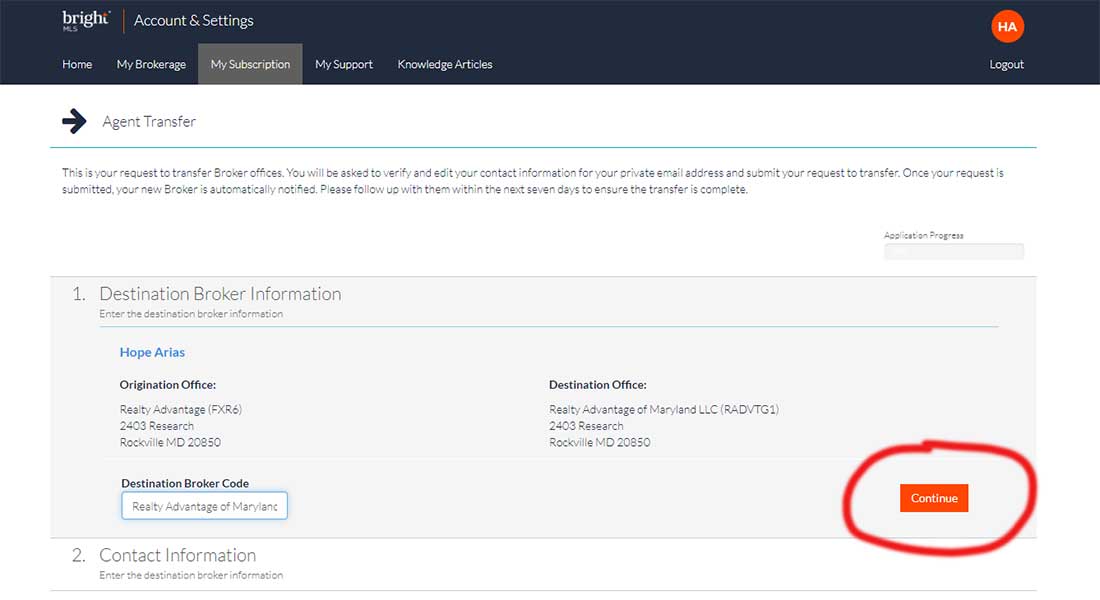1100x600 pixels.
Task: Click the Bright MLS logo
Action: coord(86,20)
